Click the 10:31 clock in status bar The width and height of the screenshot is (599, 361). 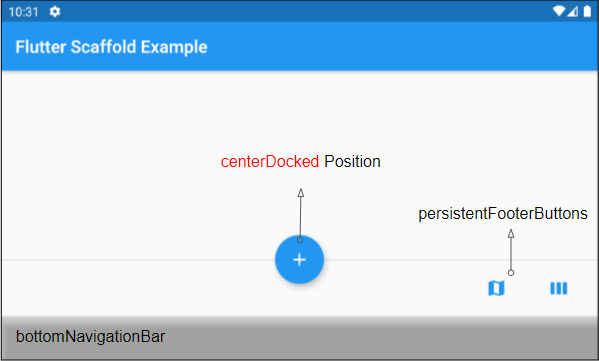pyautogui.click(x=24, y=12)
